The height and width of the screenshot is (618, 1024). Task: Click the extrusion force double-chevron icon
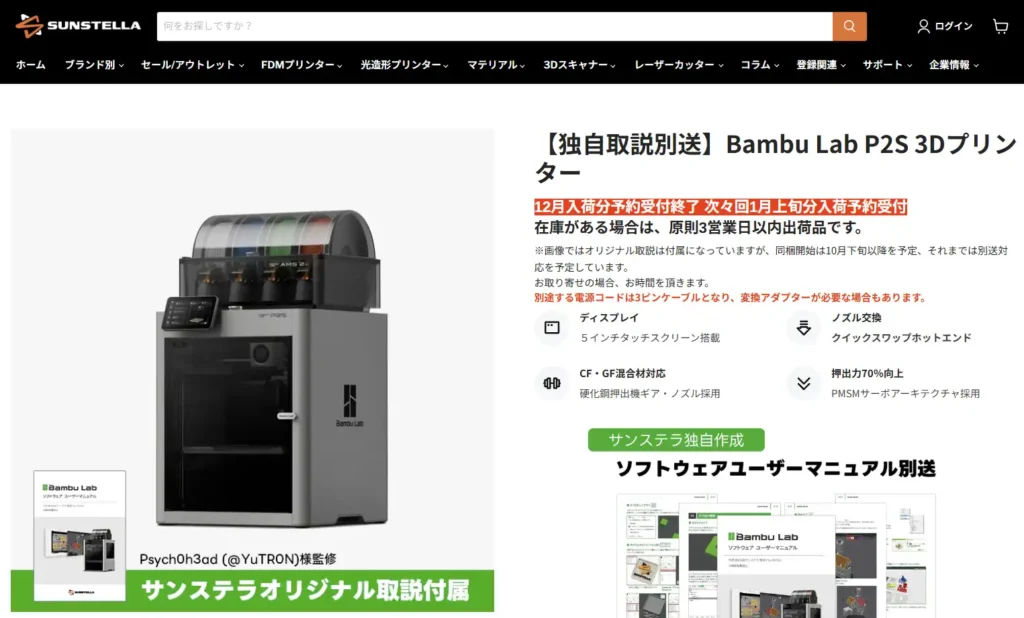click(x=804, y=383)
